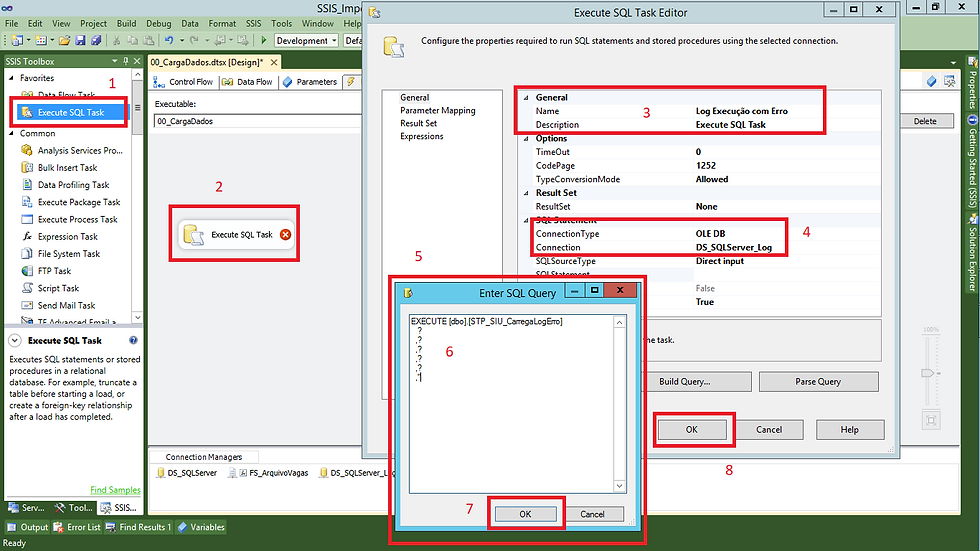Click the Add New Item toolbar icon
The height and width of the screenshot is (551, 980).
tap(41, 41)
